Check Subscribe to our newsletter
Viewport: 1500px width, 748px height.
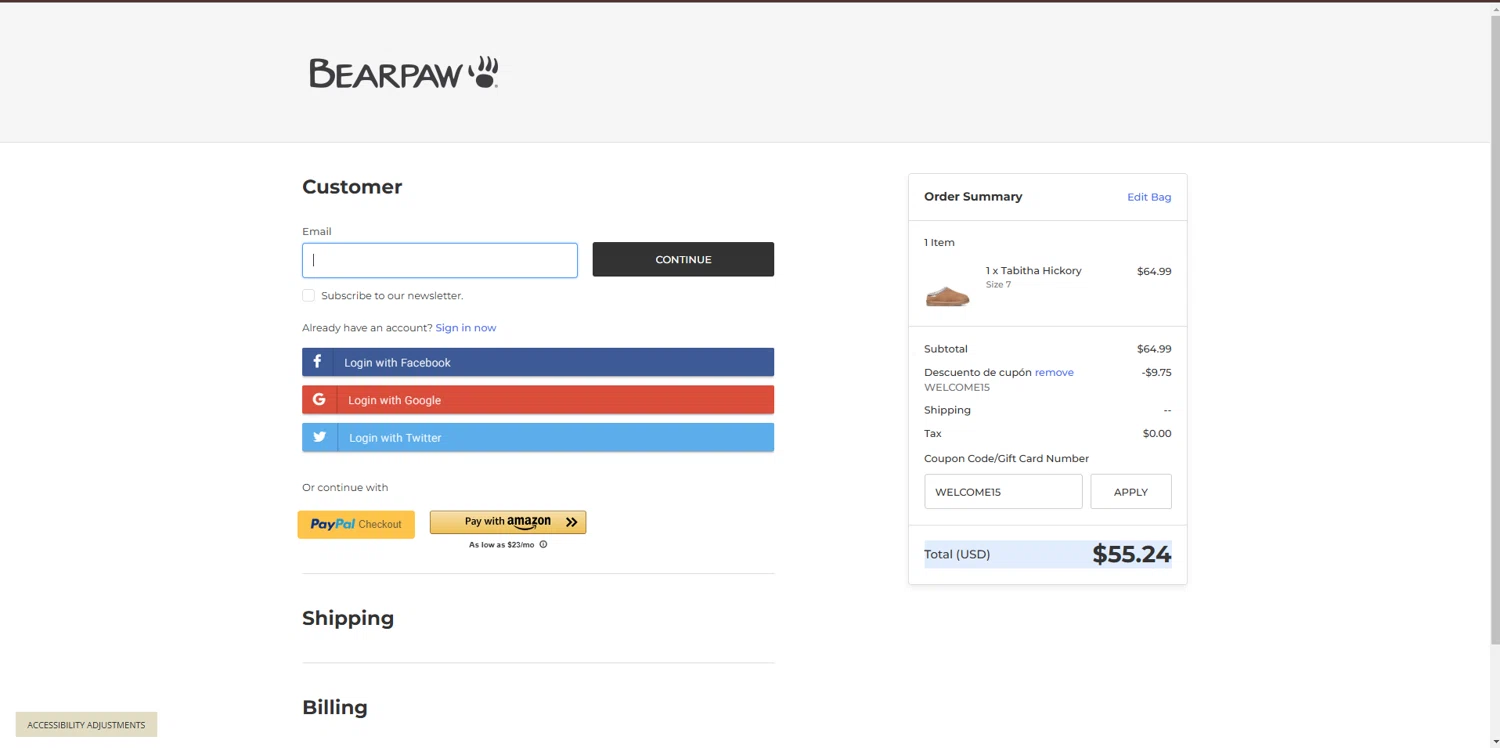[308, 295]
